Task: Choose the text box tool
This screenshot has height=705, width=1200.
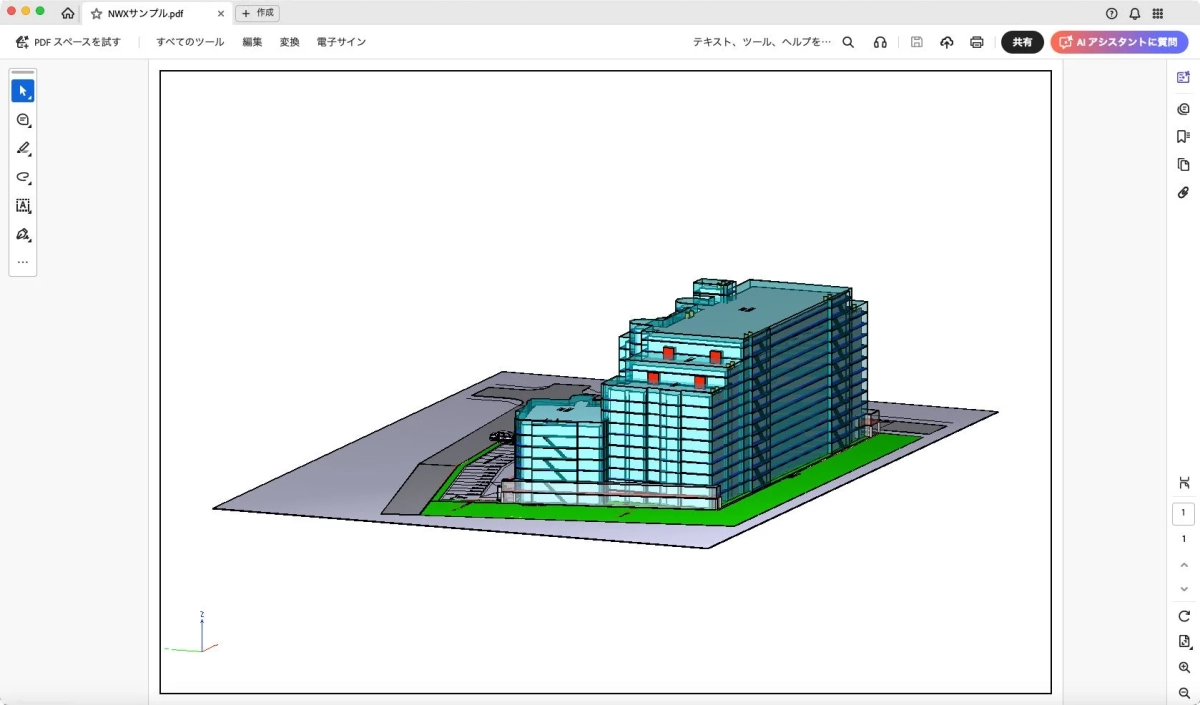Action: pyautogui.click(x=23, y=206)
